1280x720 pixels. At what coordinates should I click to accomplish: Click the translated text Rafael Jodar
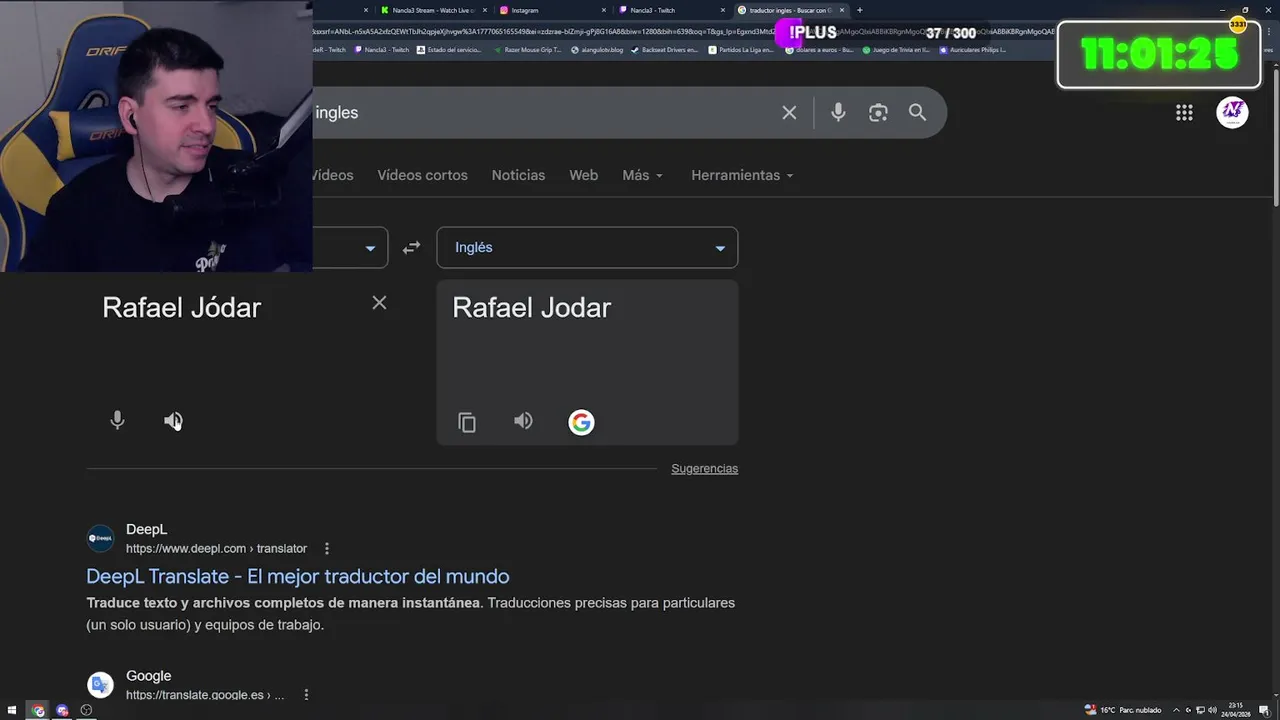tap(531, 307)
